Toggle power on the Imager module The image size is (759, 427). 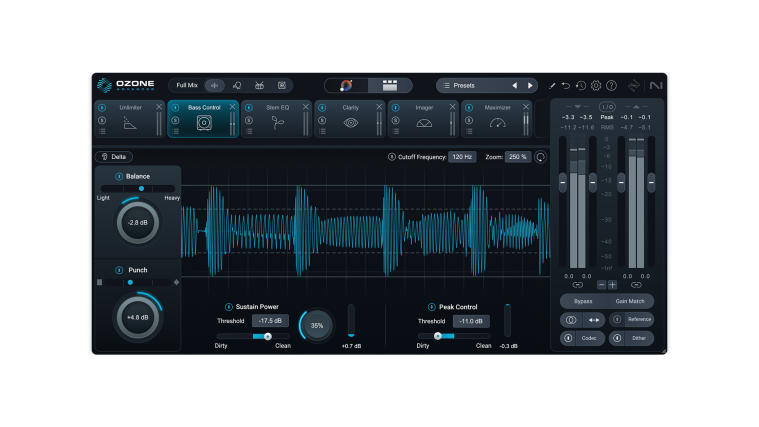(395, 107)
